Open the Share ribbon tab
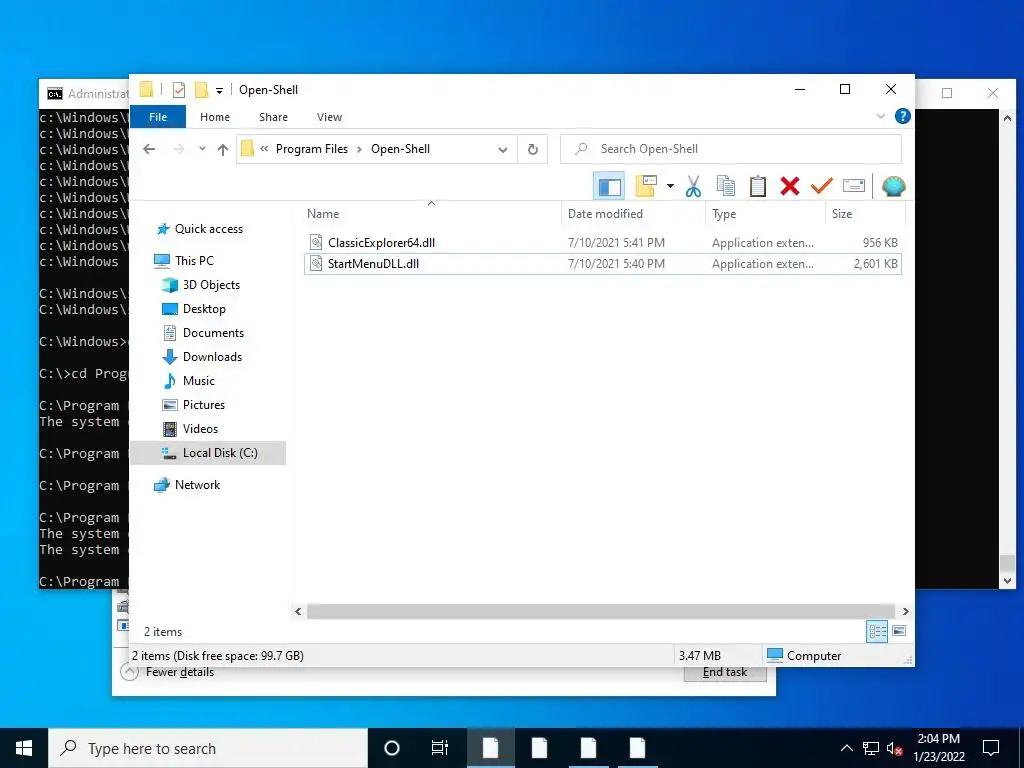Image resolution: width=1024 pixels, height=768 pixels. click(x=273, y=117)
